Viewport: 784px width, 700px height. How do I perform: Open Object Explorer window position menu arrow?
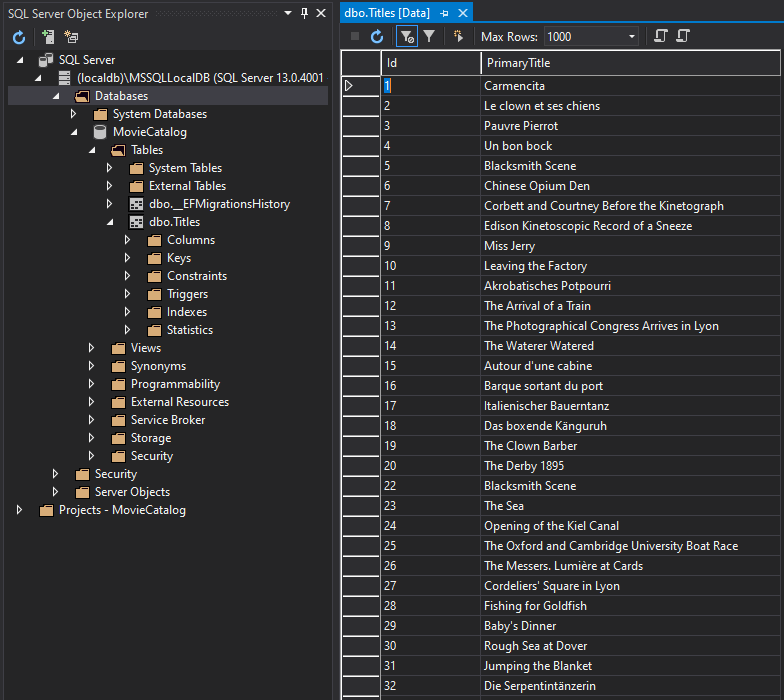288,13
